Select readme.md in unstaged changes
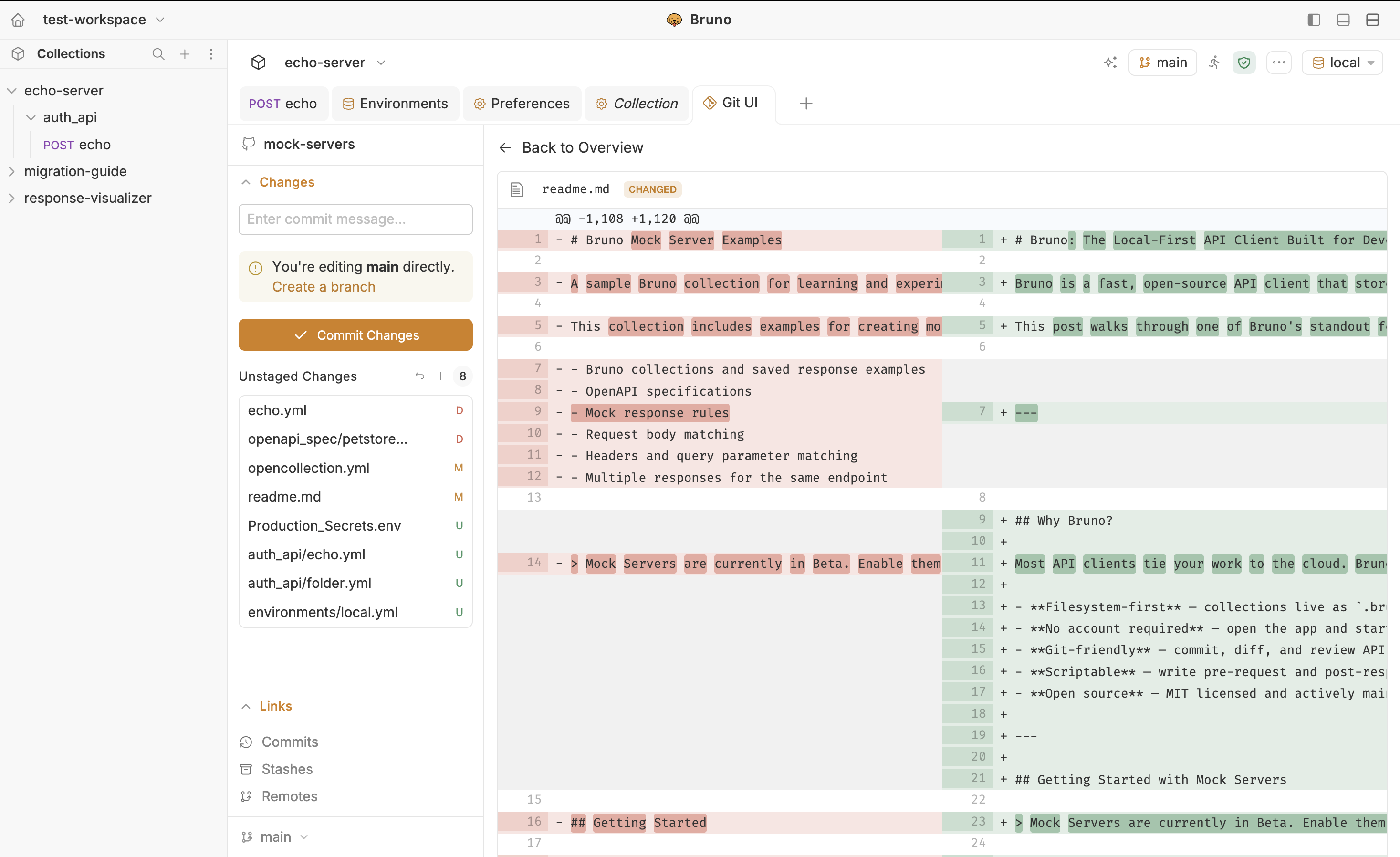This screenshot has height=857, width=1400. point(355,497)
